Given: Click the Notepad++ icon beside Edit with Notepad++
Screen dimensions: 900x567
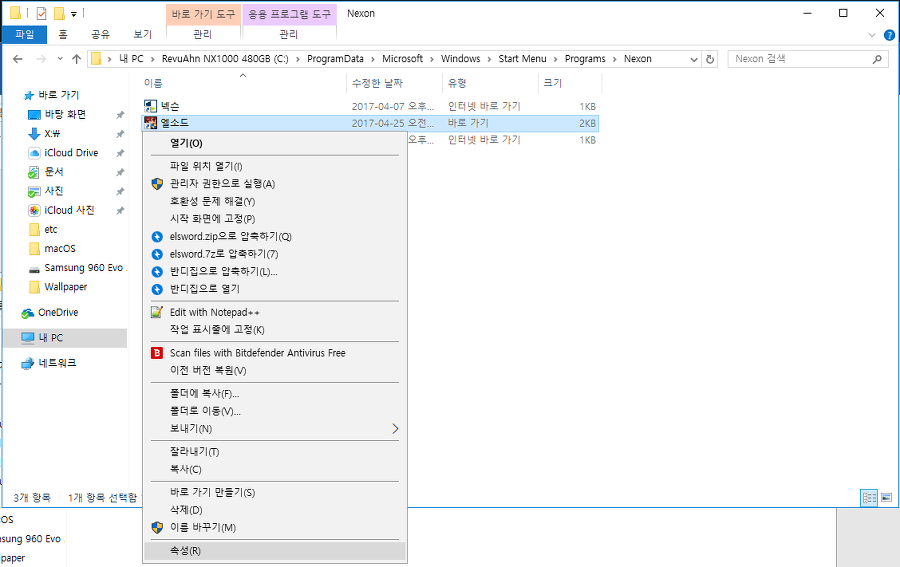Looking at the screenshot, I should (x=156, y=312).
